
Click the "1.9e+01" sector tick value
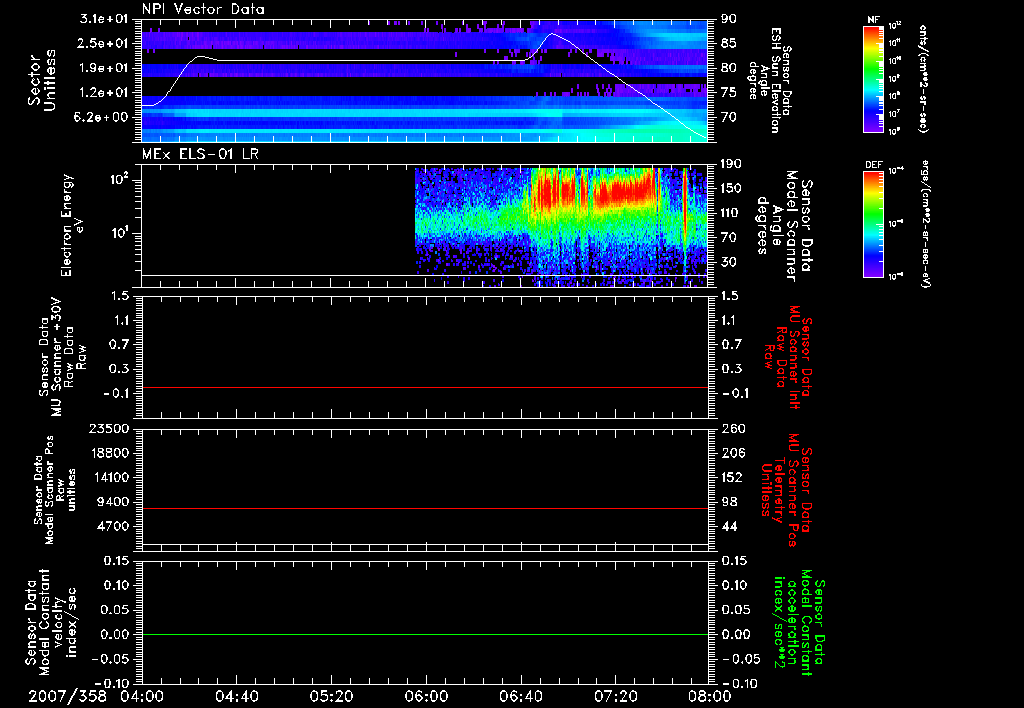[103, 68]
